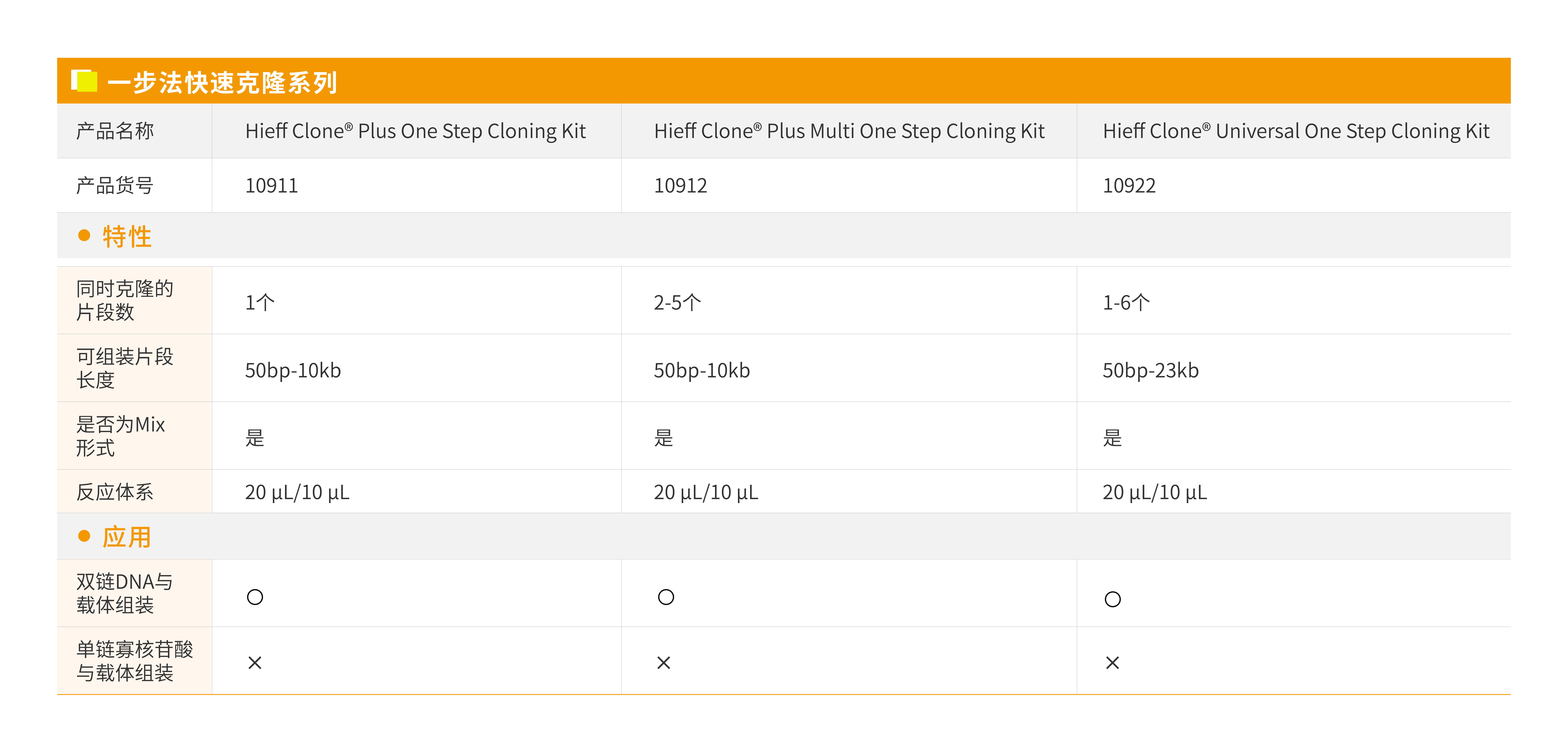The width and height of the screenshot is (1568, 753).
Task: Click the circle mark under product 10912
Action: (x=666, y=597)
